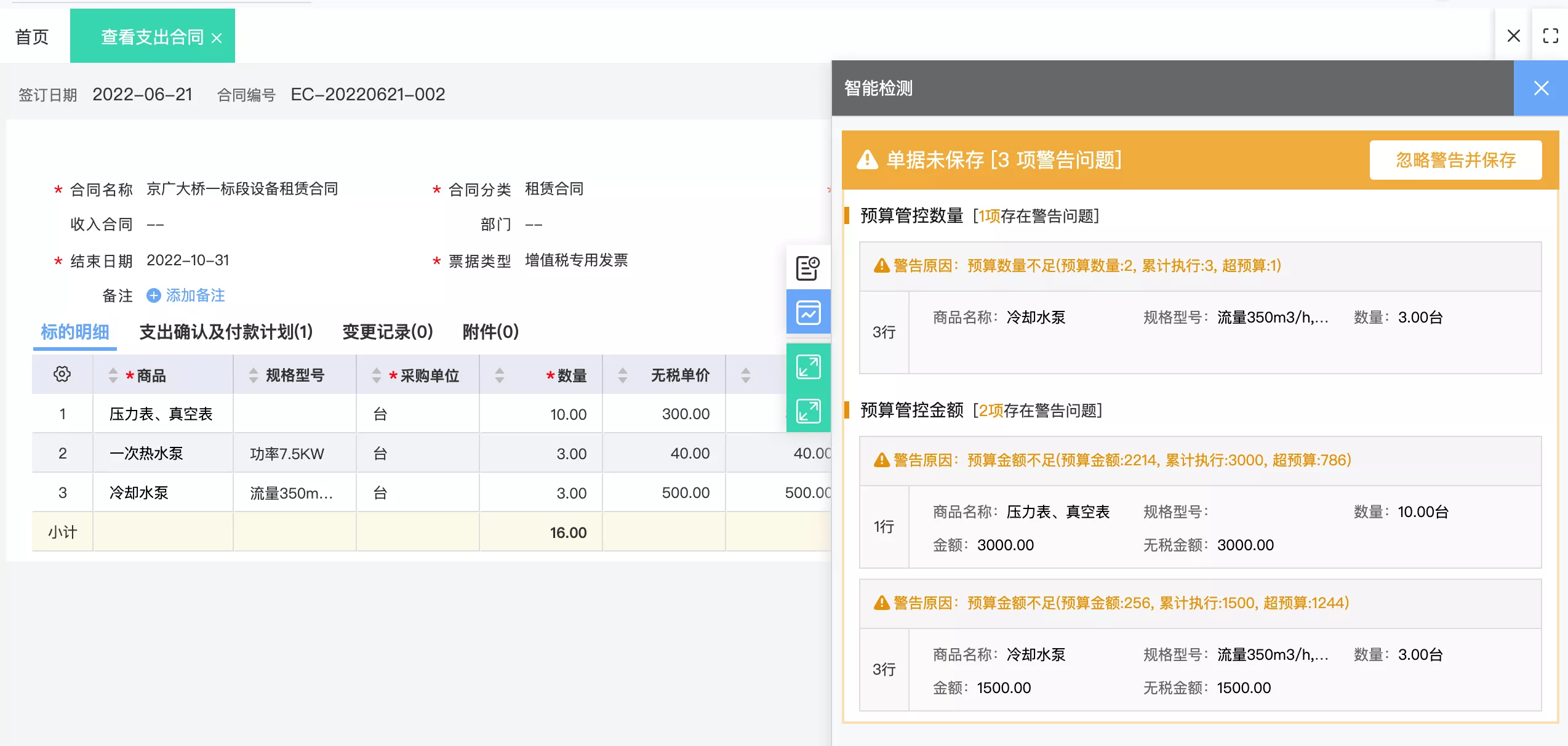Screen dimensions: 1568x746
Task: Click 金额 3000.00 value
Action: click(1005, 545)
